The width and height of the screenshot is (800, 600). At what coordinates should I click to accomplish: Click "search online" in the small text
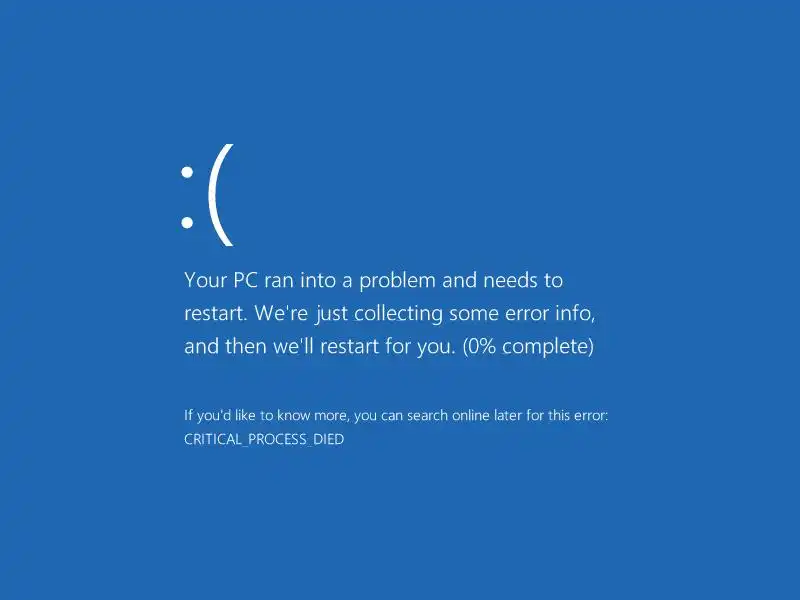click(448, 415)
